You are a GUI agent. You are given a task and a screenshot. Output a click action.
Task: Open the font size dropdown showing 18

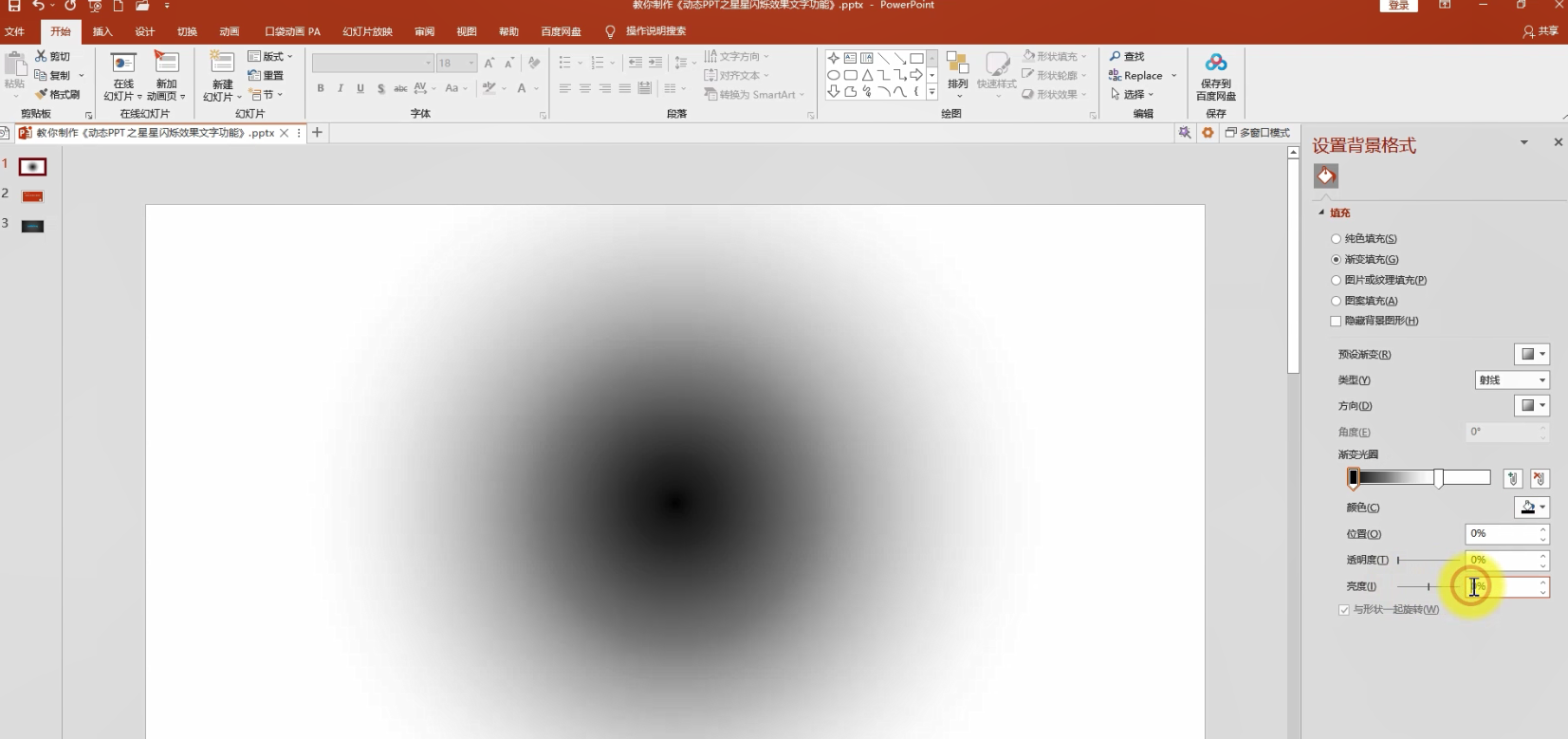[471, 63]
